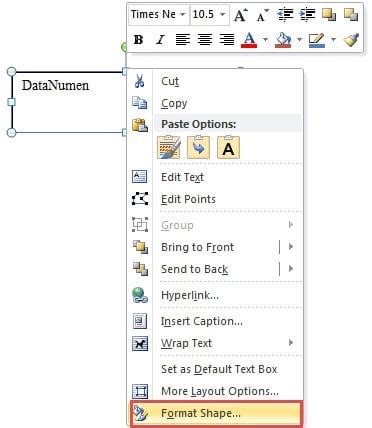The width and height of the screenshot is (372, 428).
Task: Click the Wrap Text icon
Action: [140, 343]
